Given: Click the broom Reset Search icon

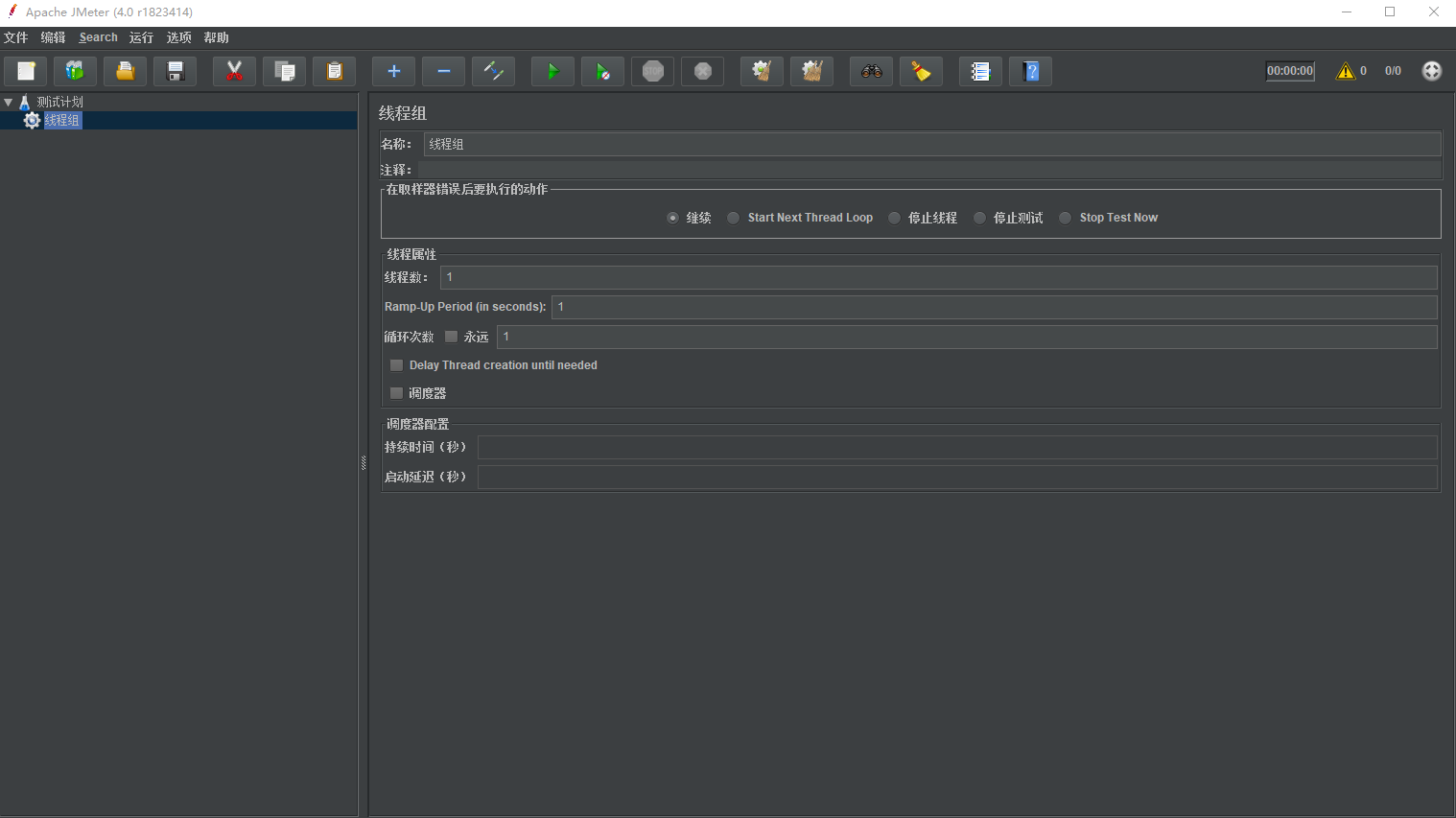Looking at the screenshot, I should [x=921, y=71].
